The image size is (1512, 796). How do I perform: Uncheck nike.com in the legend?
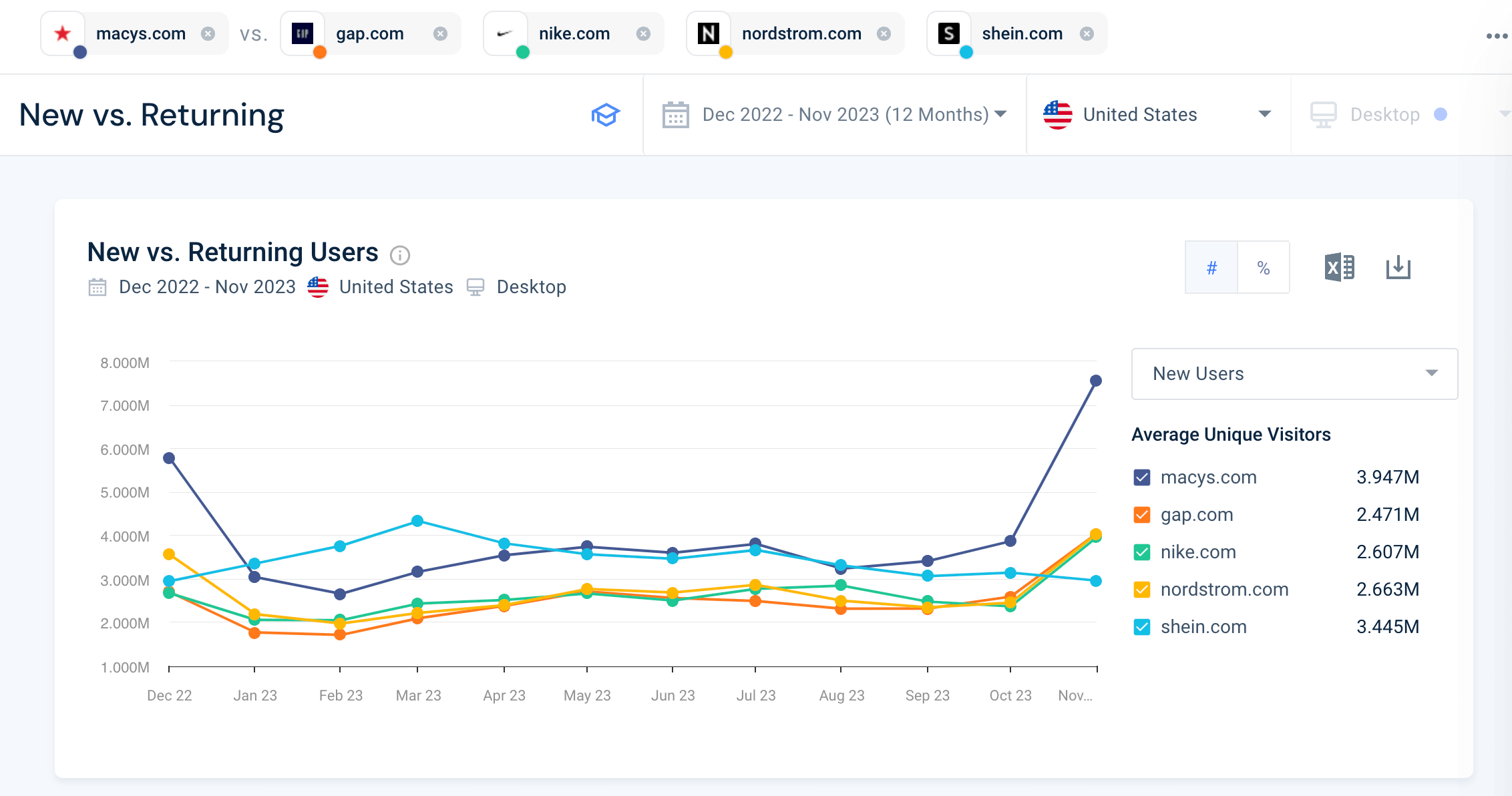tap(1142, 552)
